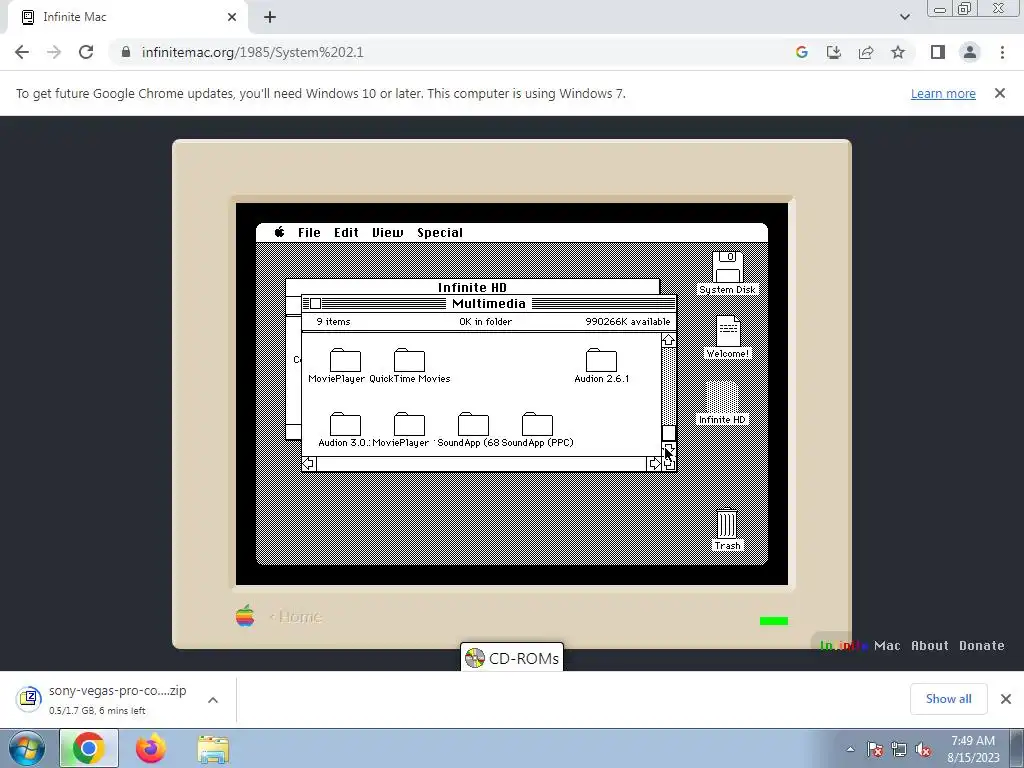
Task: Open Windows Explorer from the taskbar
Action: [213, 749]
